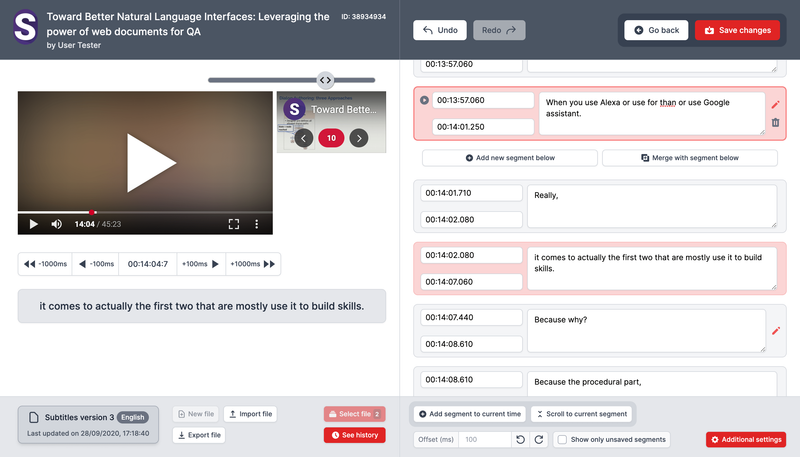Export the subtitle file

pos(199,435)
